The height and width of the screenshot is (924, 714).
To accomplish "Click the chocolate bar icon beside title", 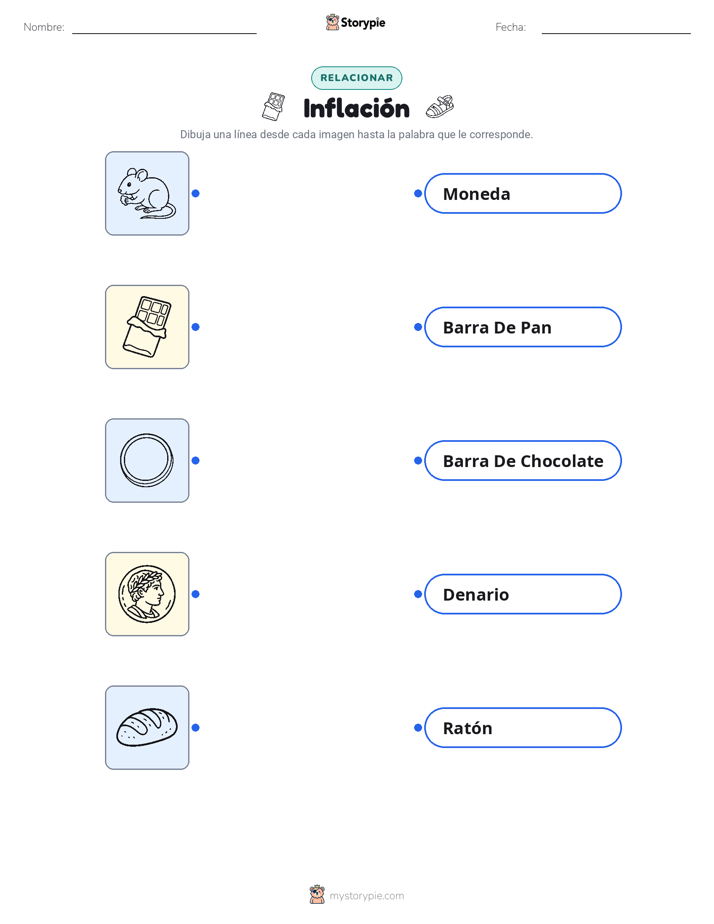I will [x=273, y=107].
